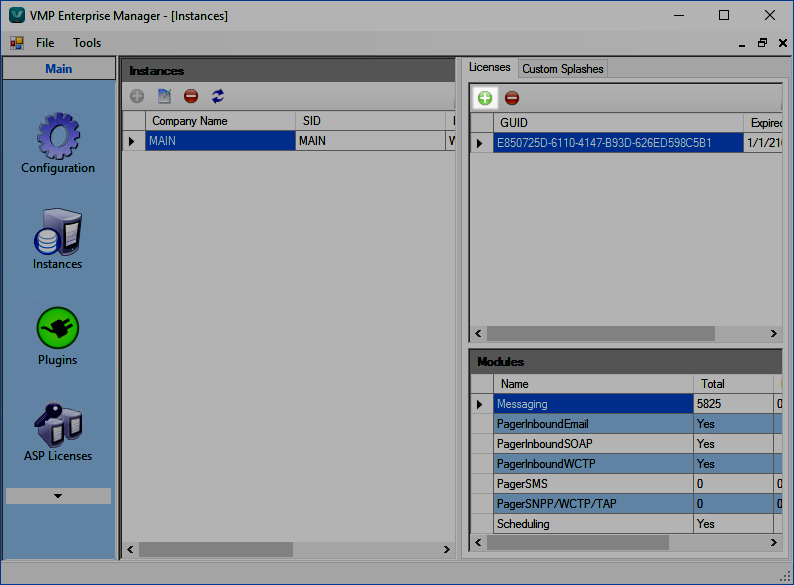Open the Instances sidebar icon
The height and width of the screenshot is (585, 794).
[58, 232]
